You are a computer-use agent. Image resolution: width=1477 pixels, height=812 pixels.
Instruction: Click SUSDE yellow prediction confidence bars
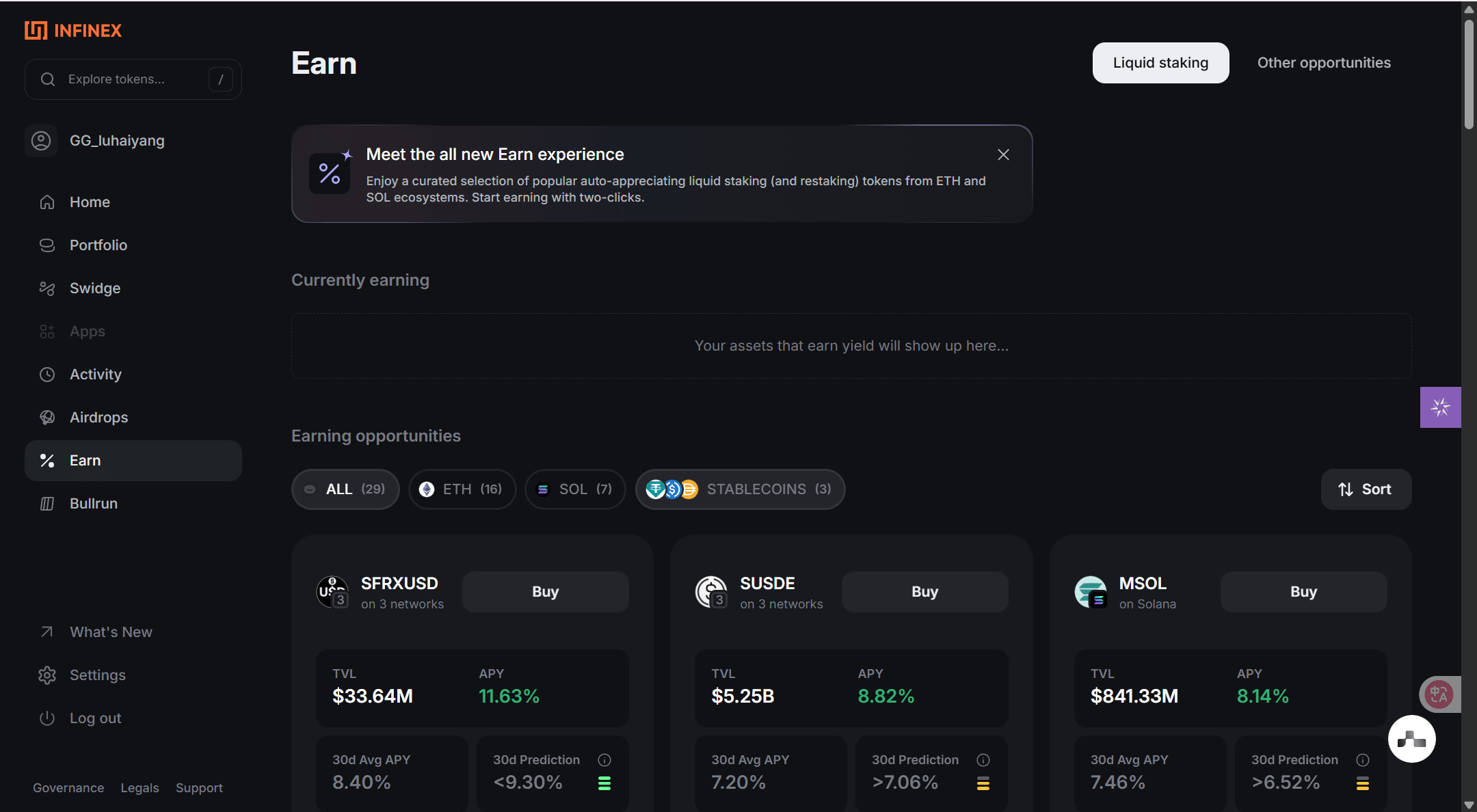coord(983,783)
